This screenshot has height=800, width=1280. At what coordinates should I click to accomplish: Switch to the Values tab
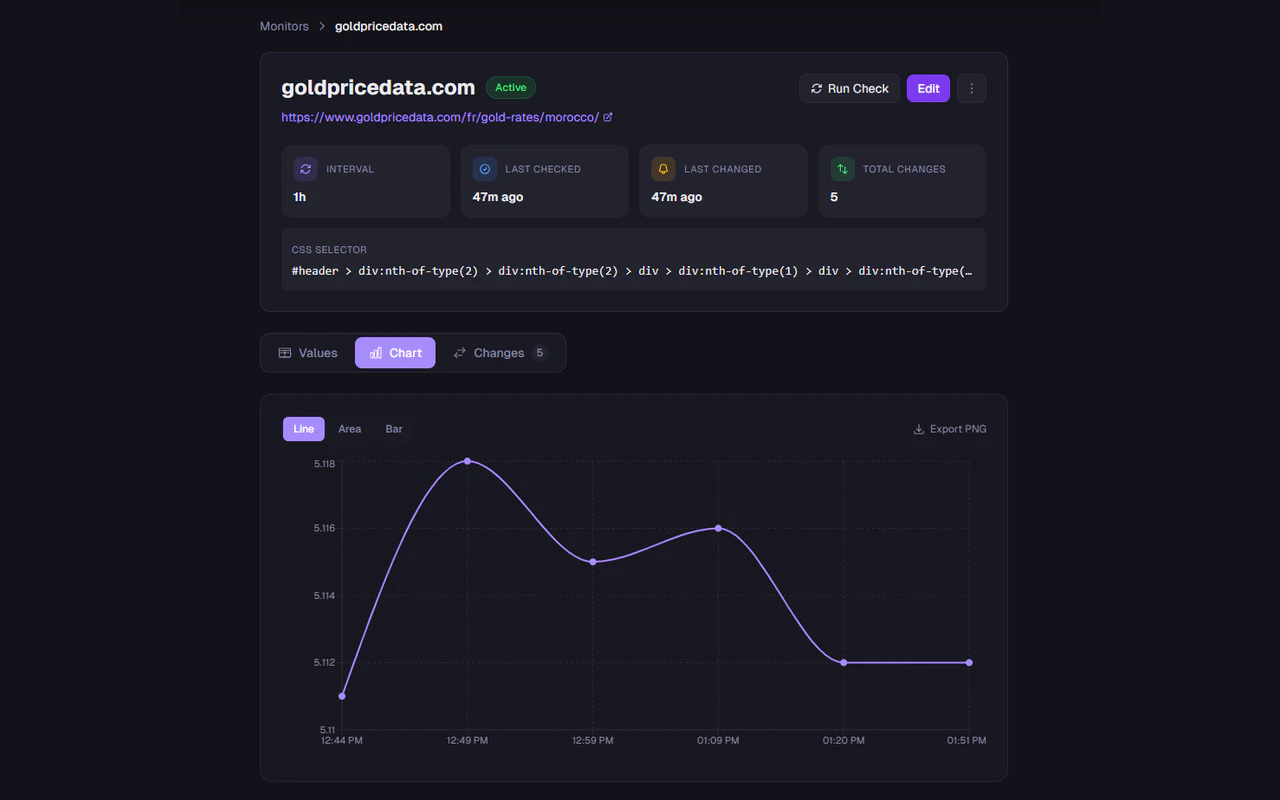pyautogui.click(x=308, y=353)
